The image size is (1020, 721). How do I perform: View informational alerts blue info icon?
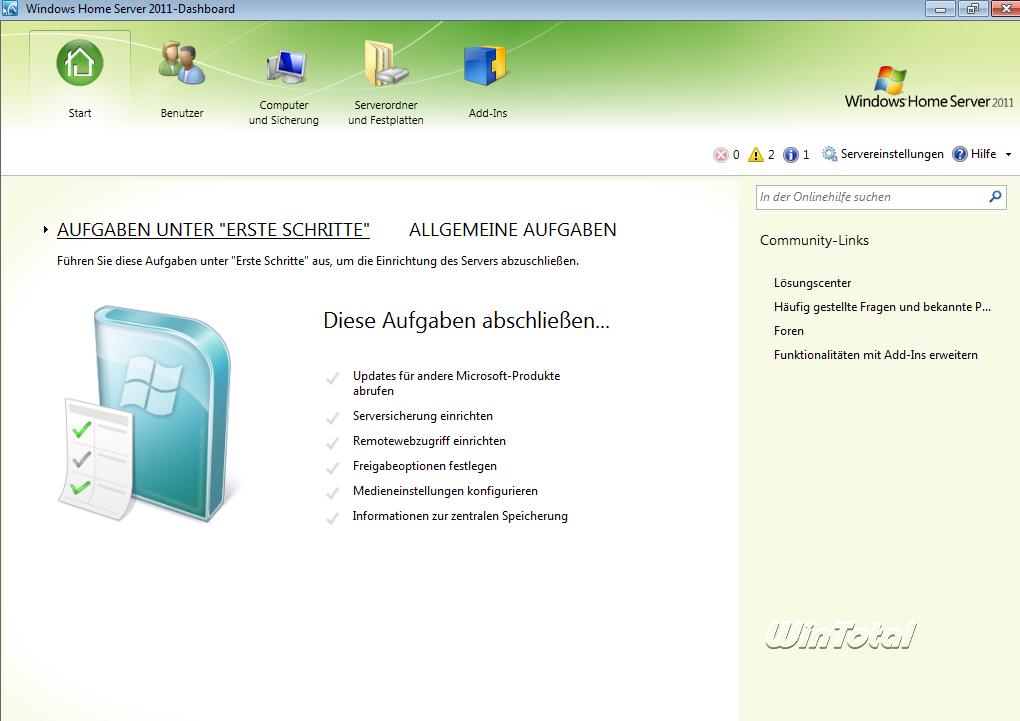[x=790, y=154]
